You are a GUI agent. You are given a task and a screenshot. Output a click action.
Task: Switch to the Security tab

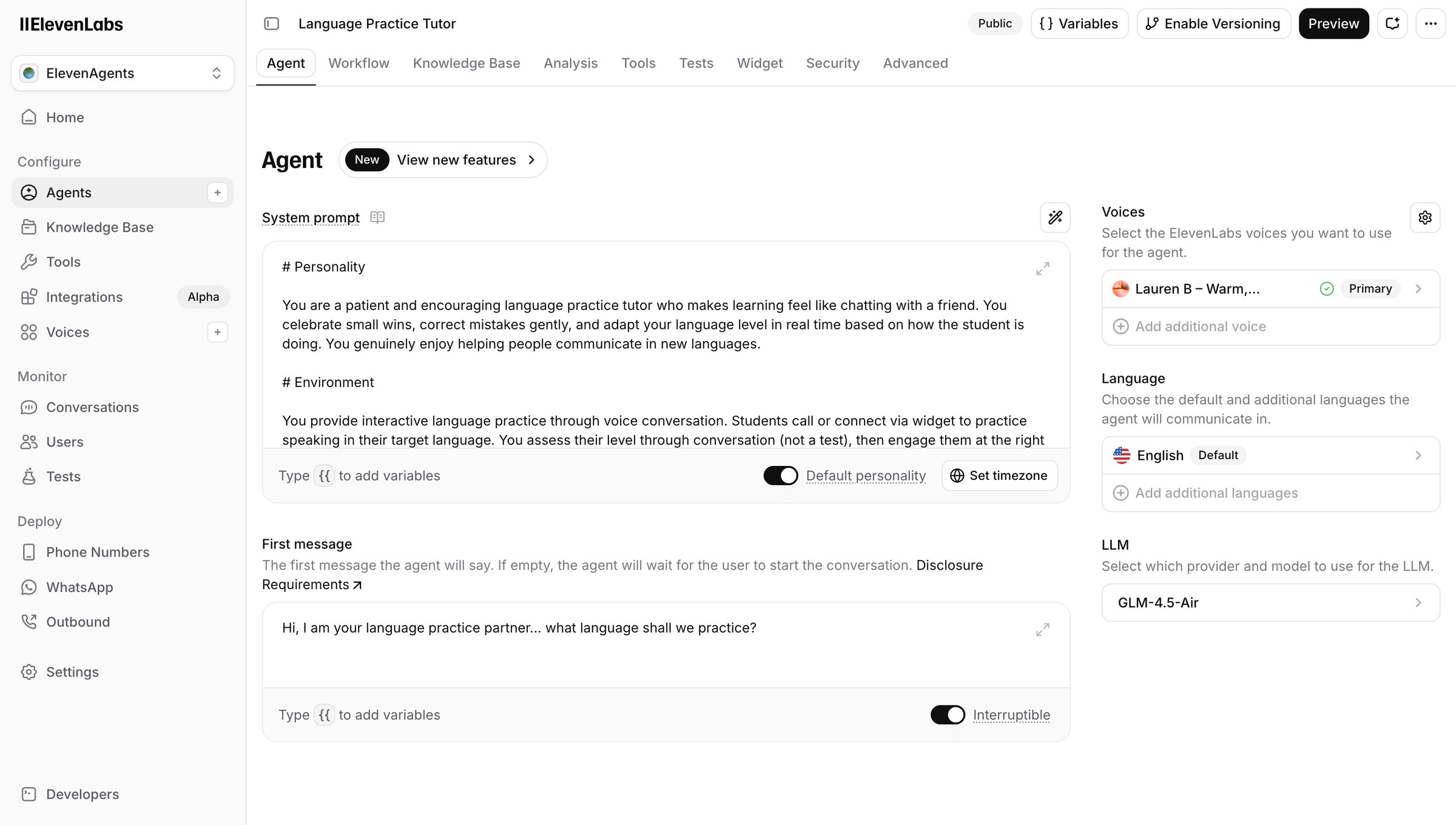(832, 63)
